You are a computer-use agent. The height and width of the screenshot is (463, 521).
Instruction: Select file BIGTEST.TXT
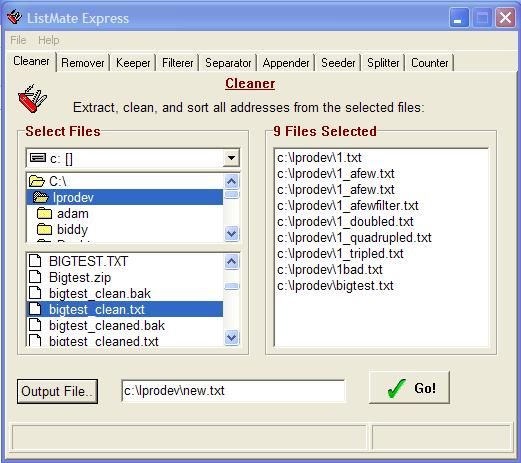(125, 261)
